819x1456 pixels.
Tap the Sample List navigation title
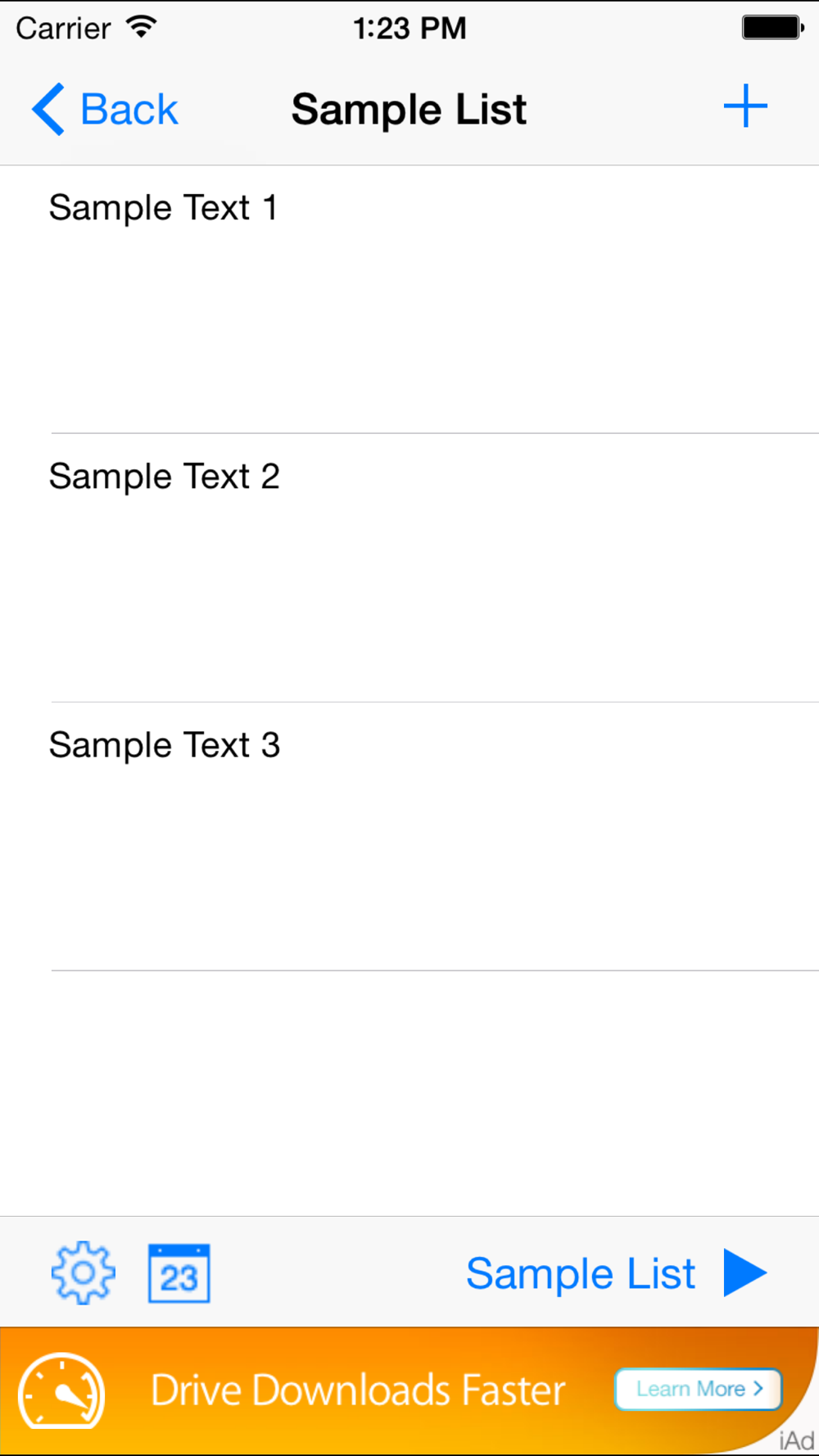coord(409,110)
